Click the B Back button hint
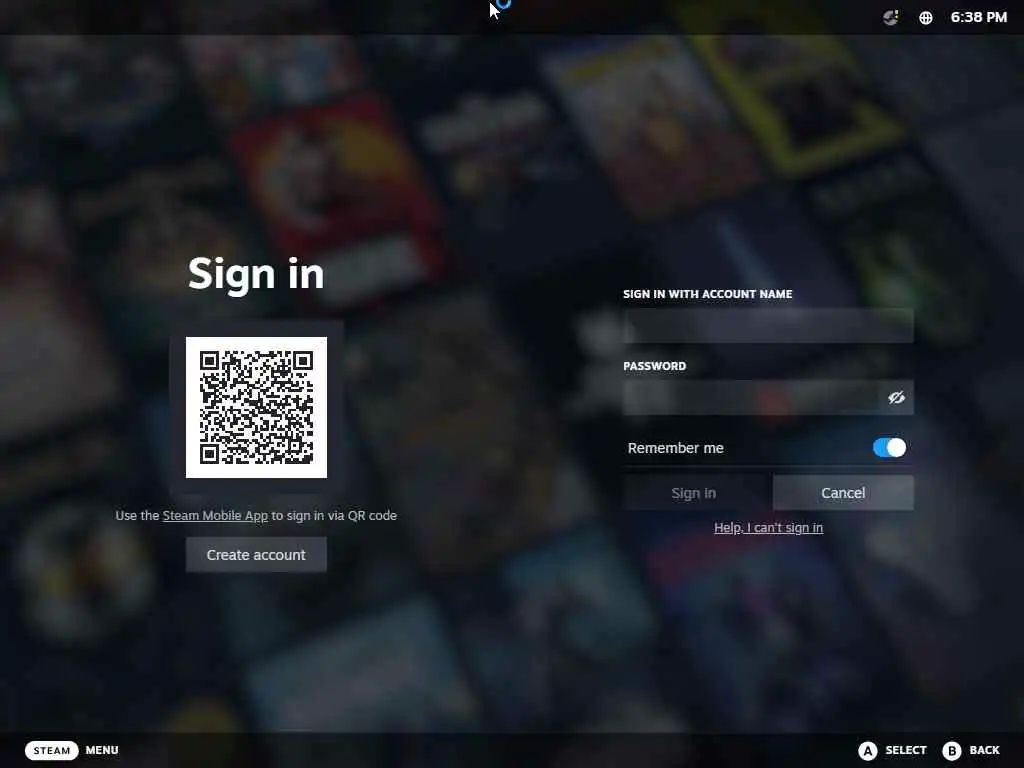1024x768 pixels. coord(971,750)
